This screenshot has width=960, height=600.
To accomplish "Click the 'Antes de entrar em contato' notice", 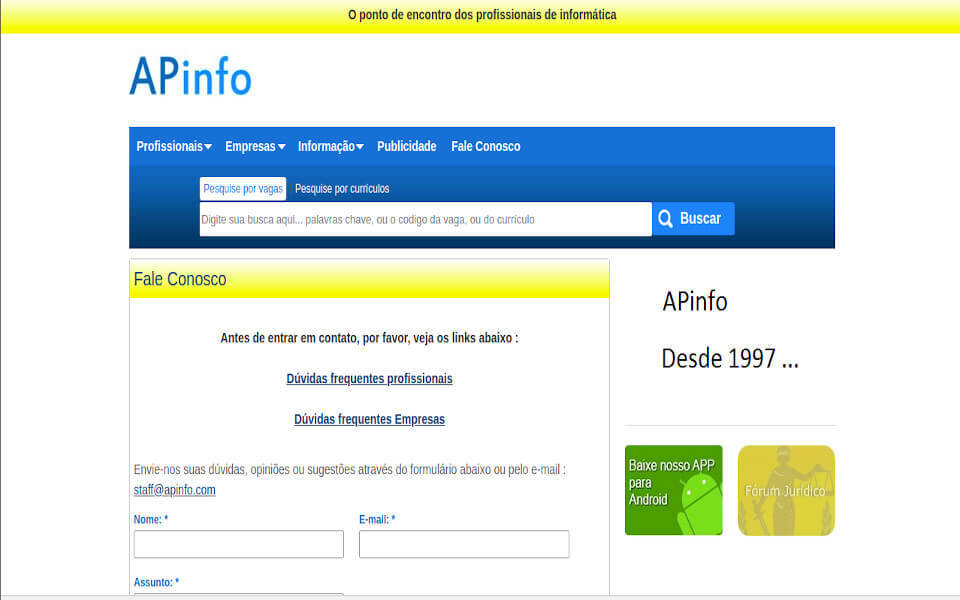I will coord(369,338).
